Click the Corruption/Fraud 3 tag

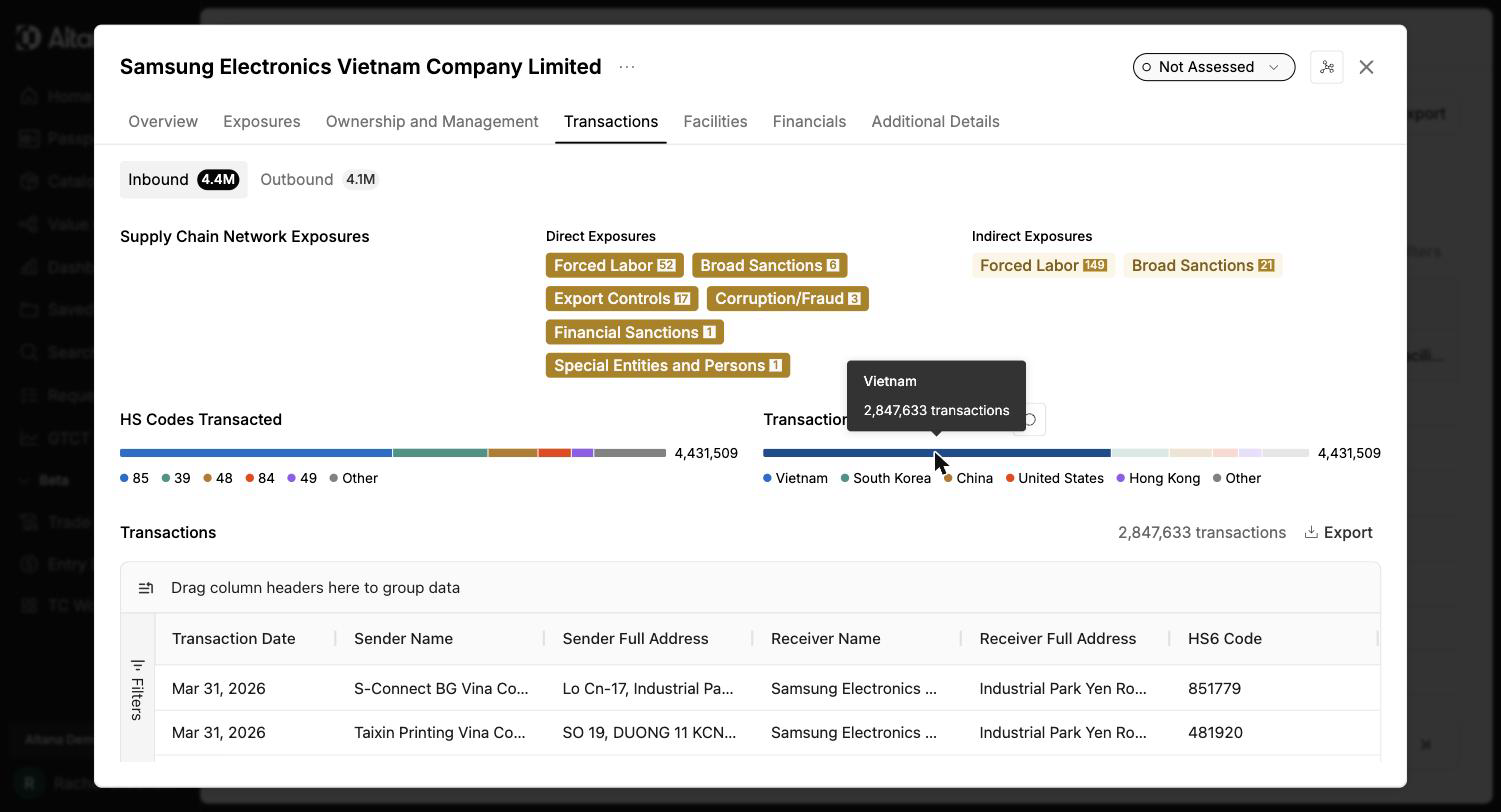point(788,298)
